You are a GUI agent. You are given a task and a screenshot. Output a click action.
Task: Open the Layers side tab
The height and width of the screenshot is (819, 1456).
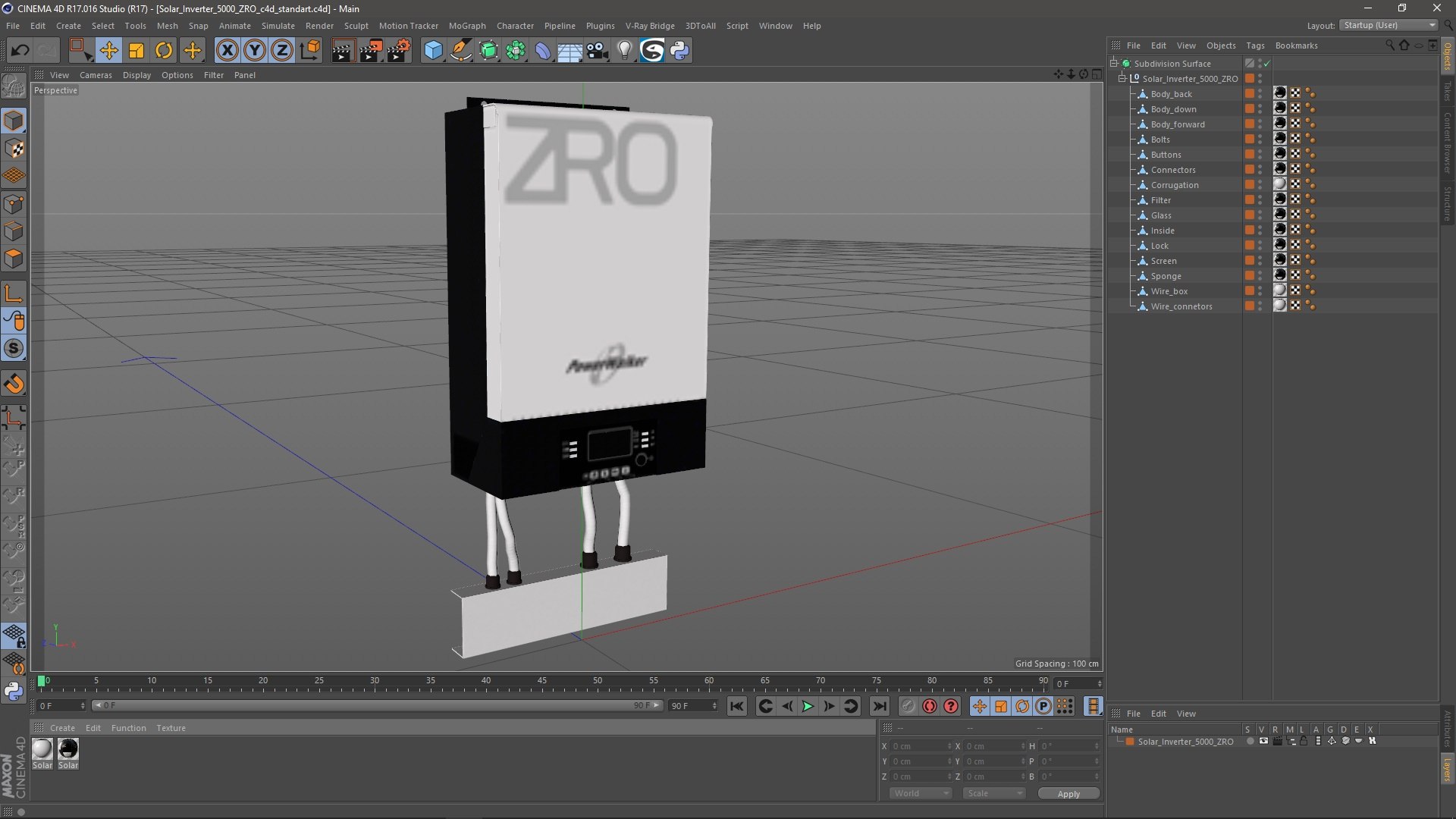point(1447,769)
